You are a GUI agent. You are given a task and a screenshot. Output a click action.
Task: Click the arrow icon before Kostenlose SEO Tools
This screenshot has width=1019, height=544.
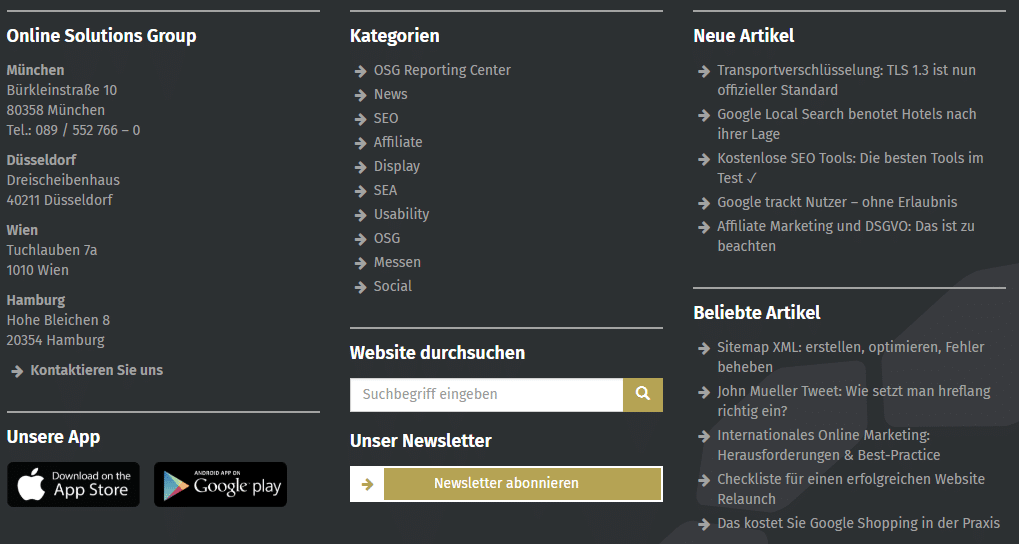[704, 159]
